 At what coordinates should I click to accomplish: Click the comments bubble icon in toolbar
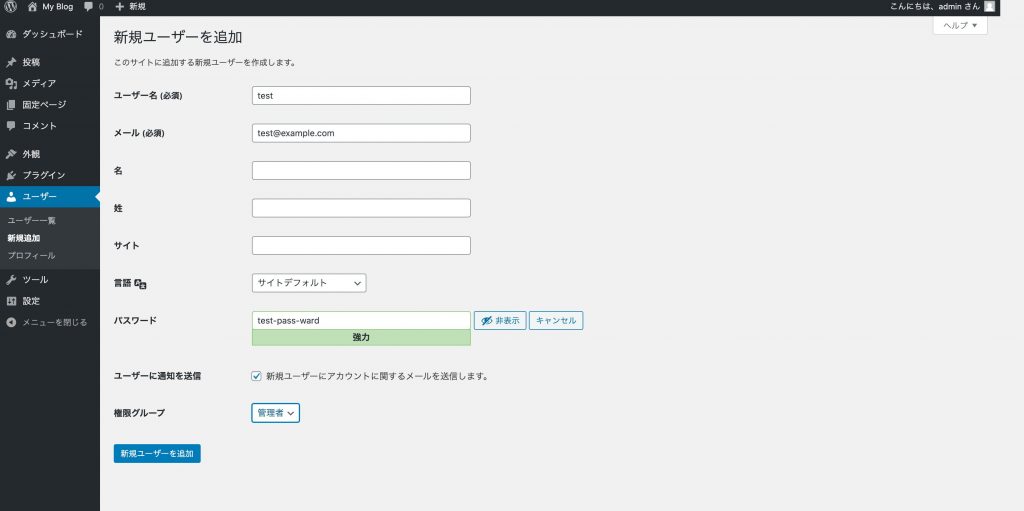tap(90, 7)
